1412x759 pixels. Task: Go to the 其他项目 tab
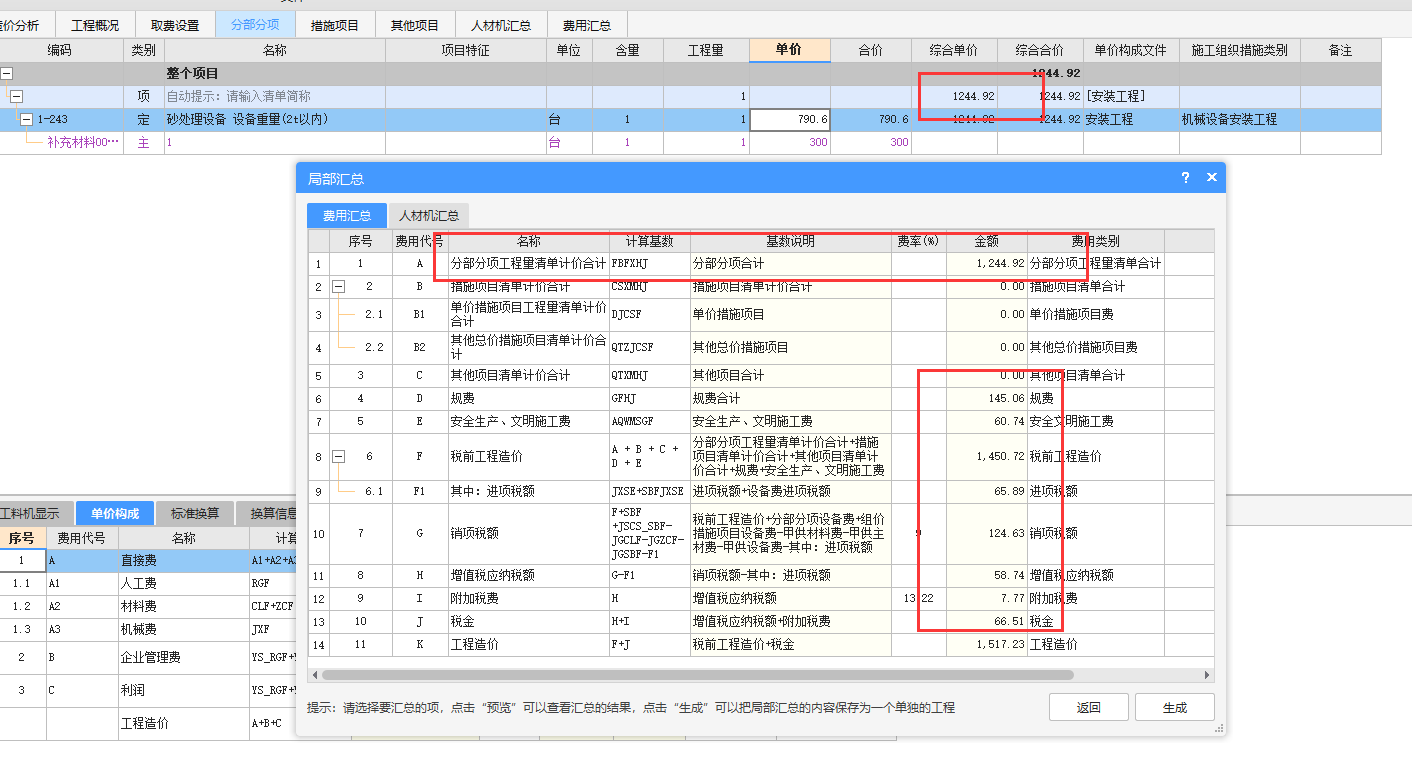[x=414, y=25]
